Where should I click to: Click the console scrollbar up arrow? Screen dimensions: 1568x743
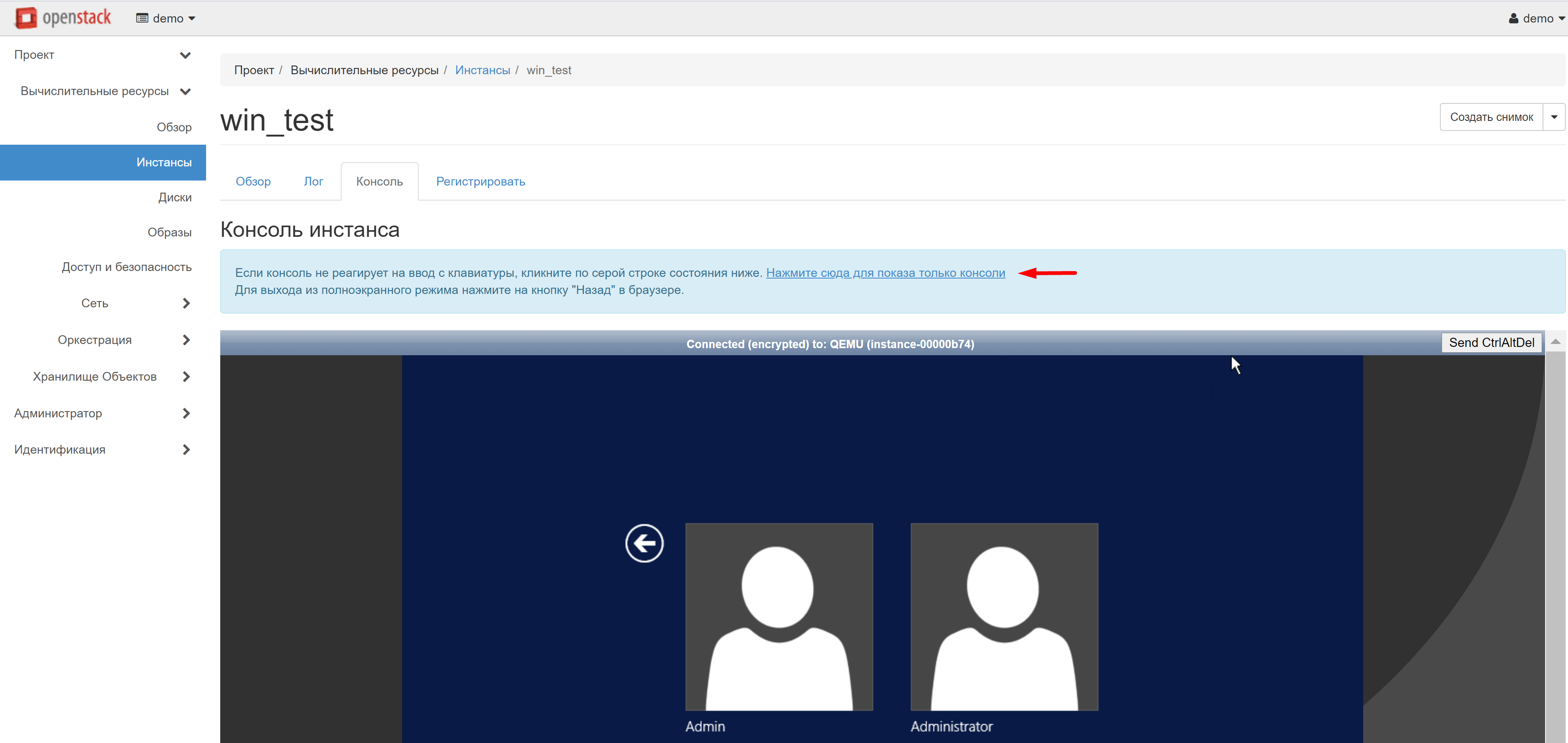point(1555,342)
